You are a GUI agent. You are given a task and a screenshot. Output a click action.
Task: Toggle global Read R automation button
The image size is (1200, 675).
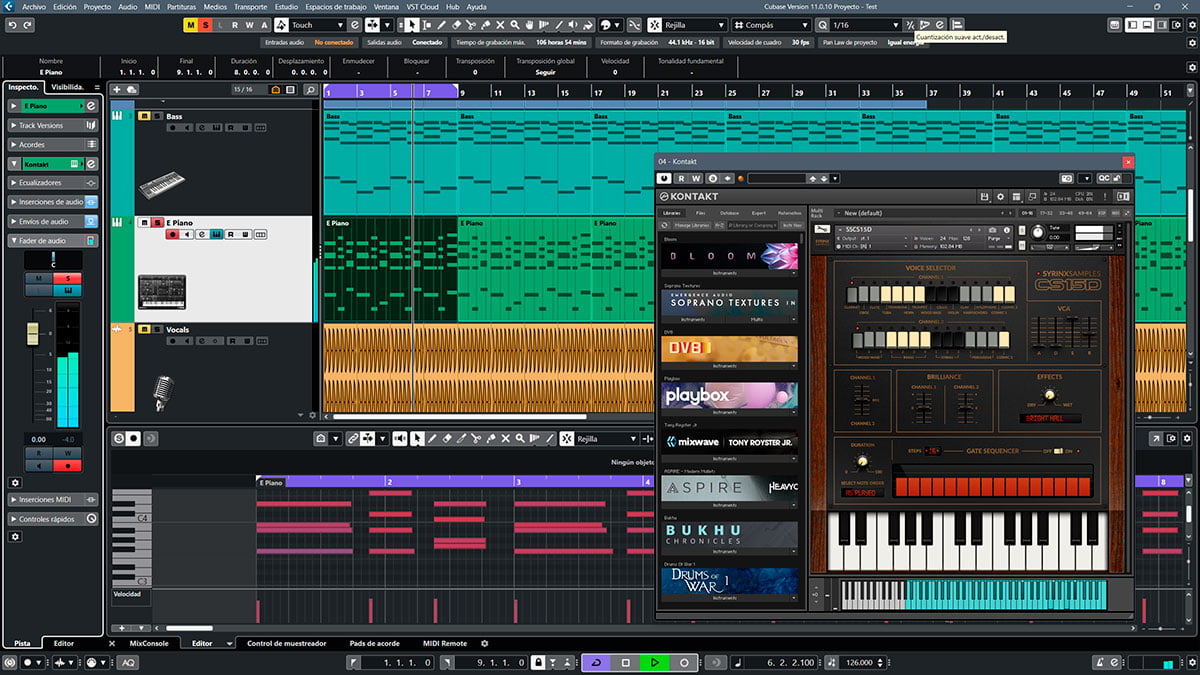coord(235,24)
